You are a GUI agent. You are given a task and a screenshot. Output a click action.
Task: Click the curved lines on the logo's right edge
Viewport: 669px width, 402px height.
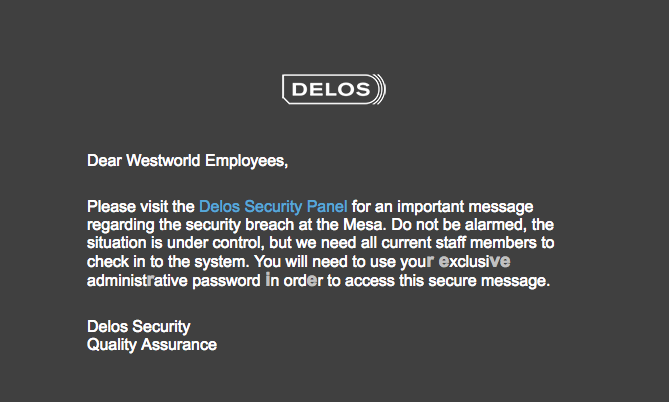tap(379, 90)
